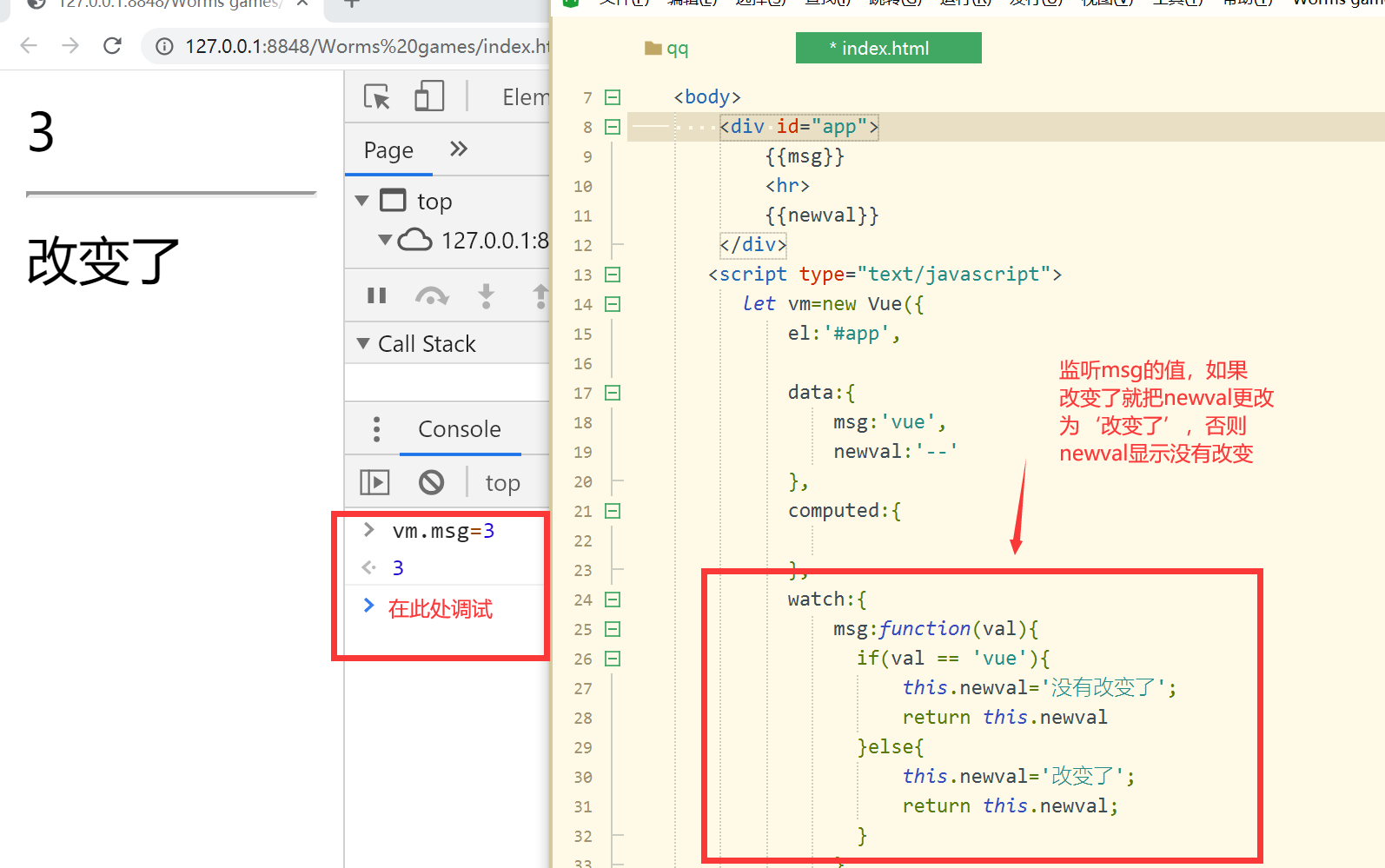Viewport: 1385px width, 868px height.
Task: Click the cloud icon beside 127.0.0.1
Action: [414, 240]
